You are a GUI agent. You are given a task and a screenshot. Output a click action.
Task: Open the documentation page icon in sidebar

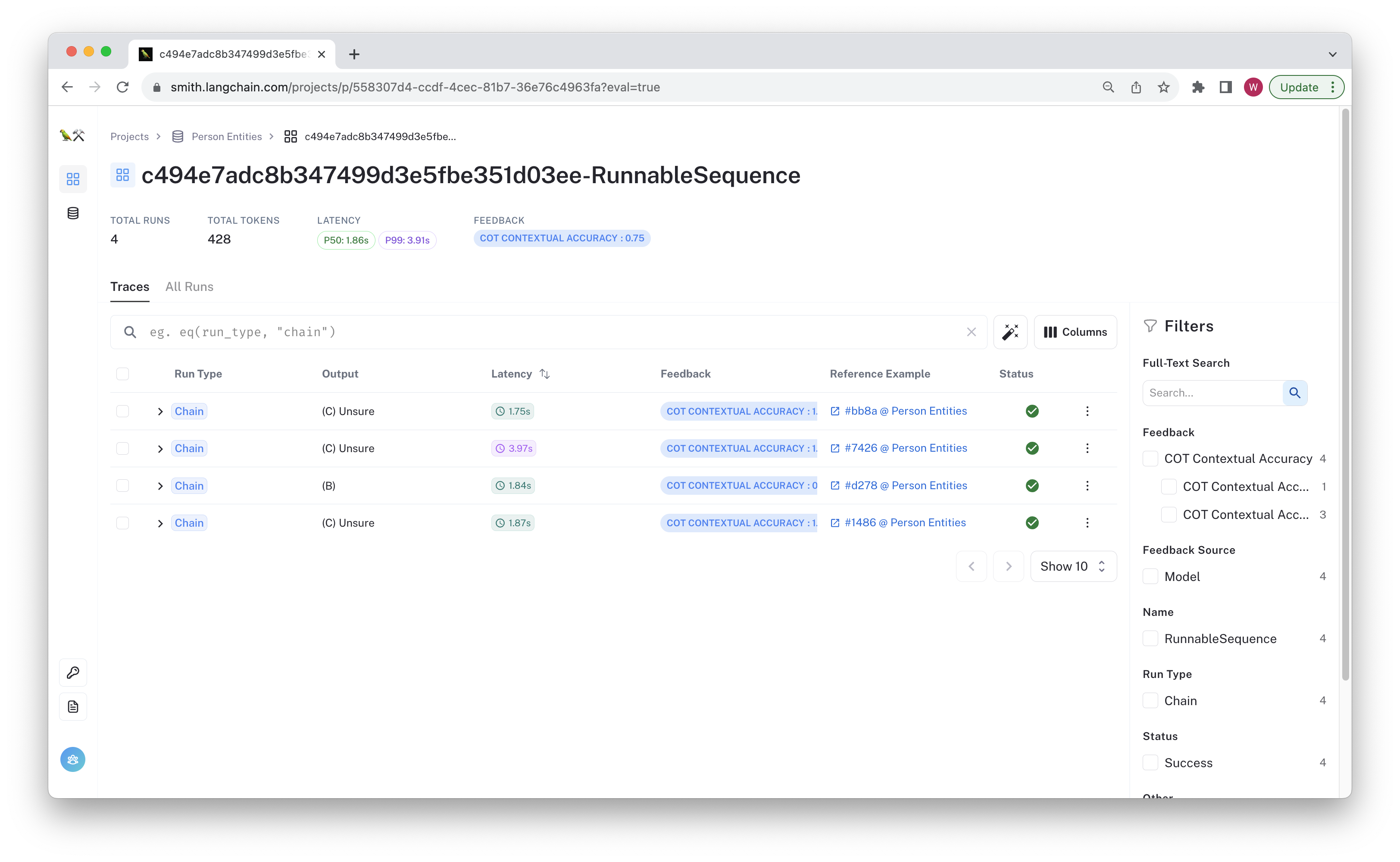(x=73, y=707)
